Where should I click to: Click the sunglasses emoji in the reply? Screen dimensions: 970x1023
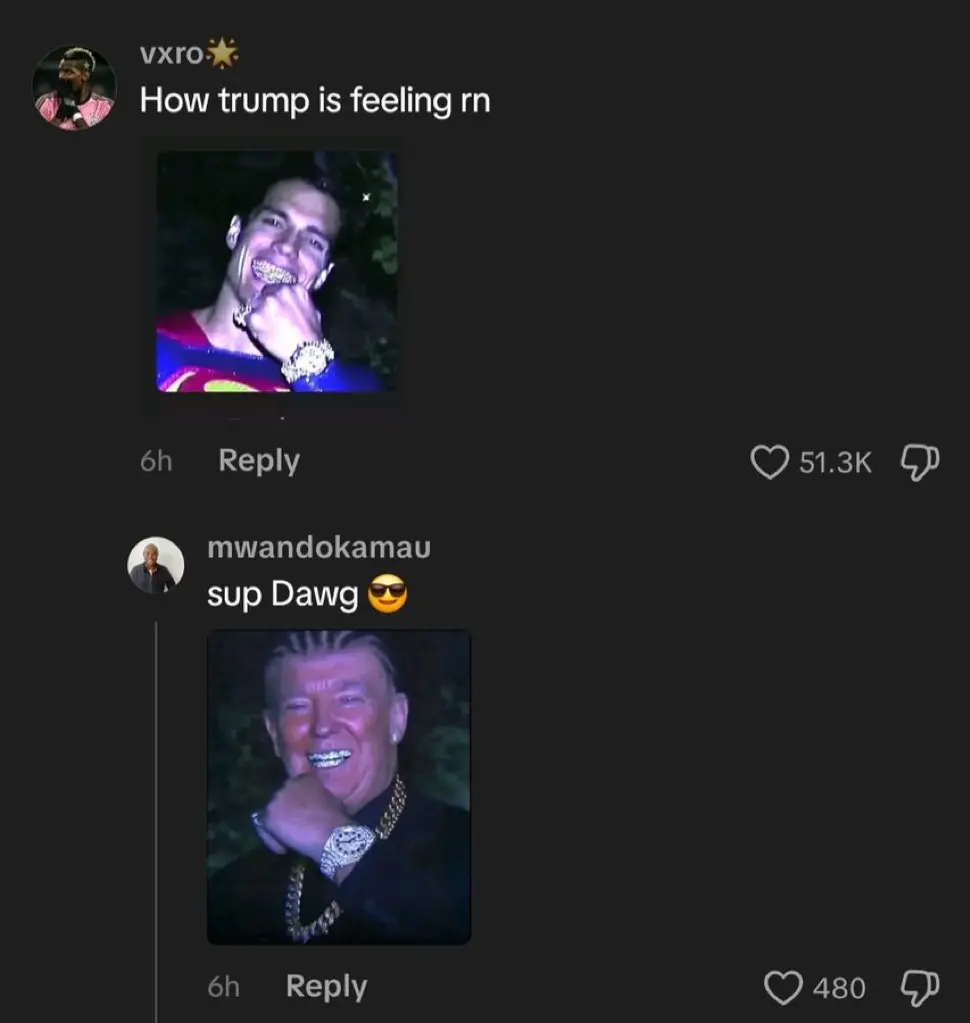pos(388,595)
